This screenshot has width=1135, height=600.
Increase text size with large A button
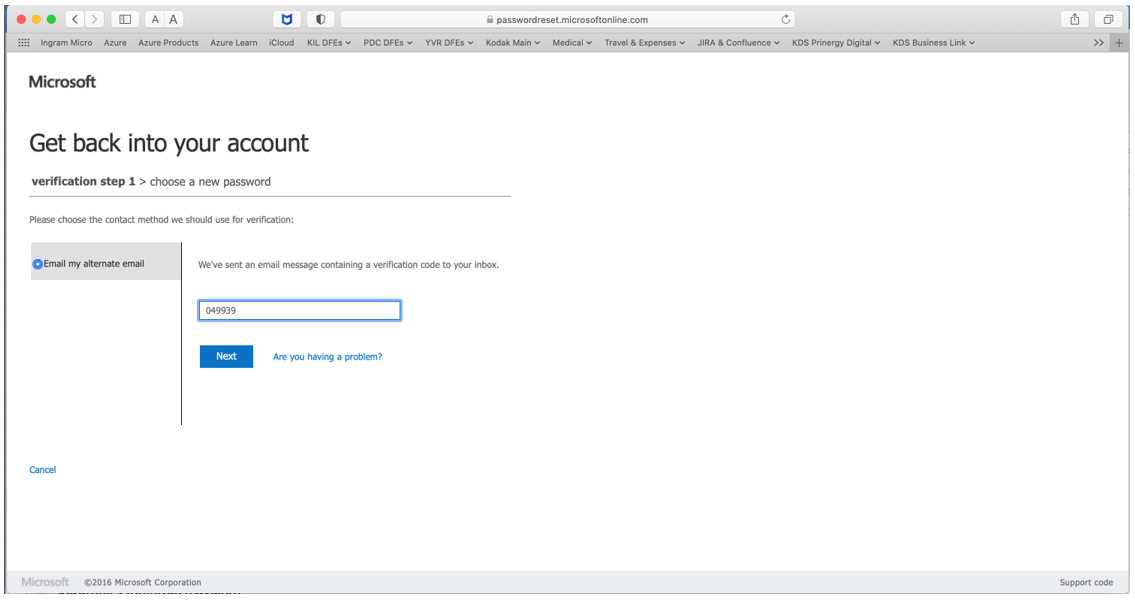173,20
